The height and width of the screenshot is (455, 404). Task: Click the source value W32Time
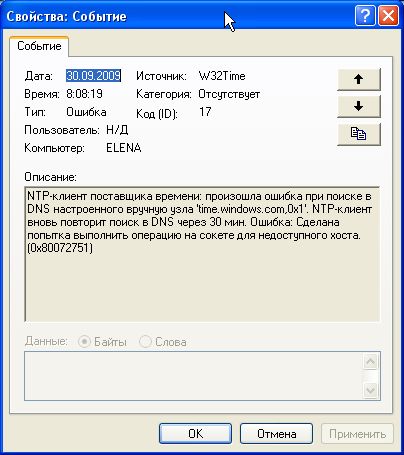(x=222, y=76)
